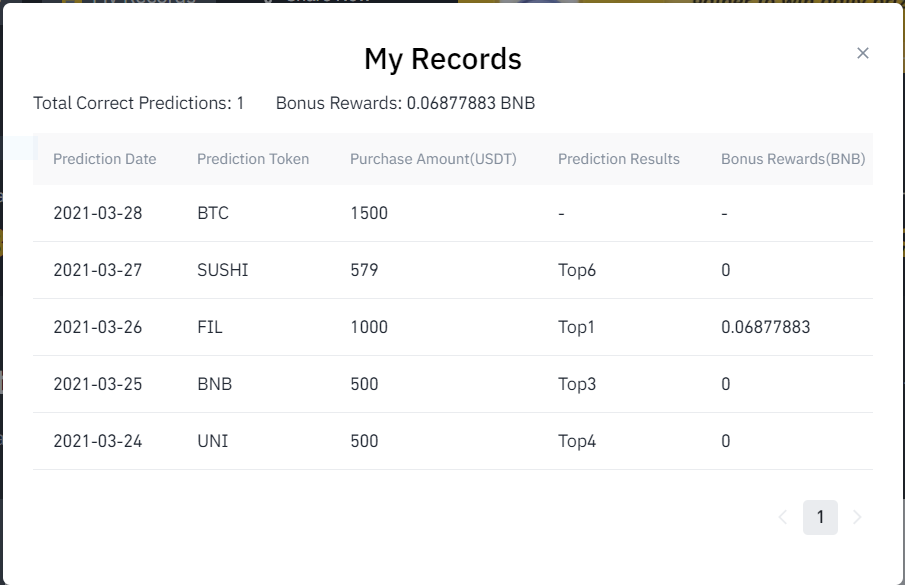
Task: Select the 2021-03-25 BNB record date
Action: (98, 384)
